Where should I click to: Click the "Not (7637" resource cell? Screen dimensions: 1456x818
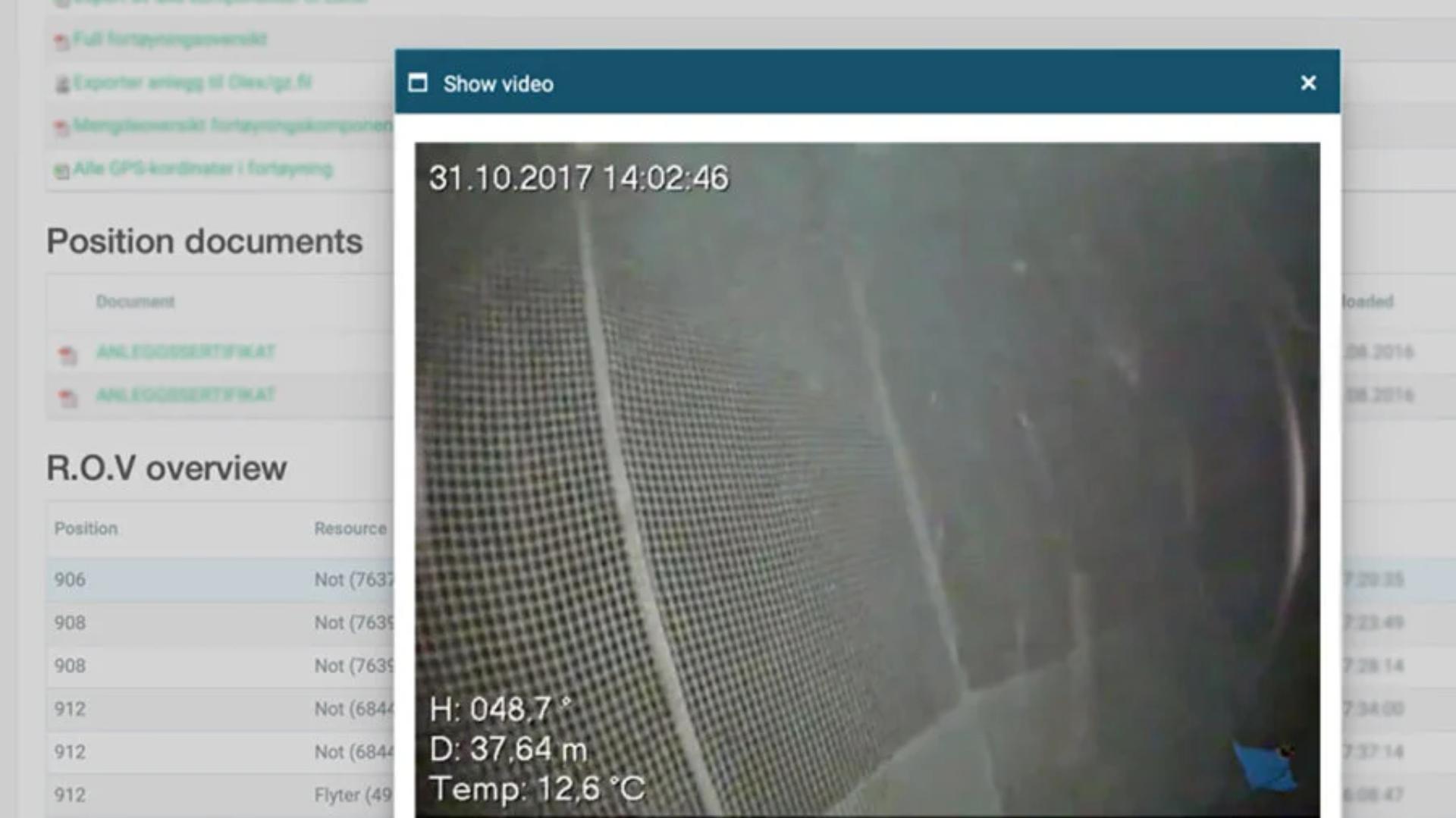(x=354, y=580)
